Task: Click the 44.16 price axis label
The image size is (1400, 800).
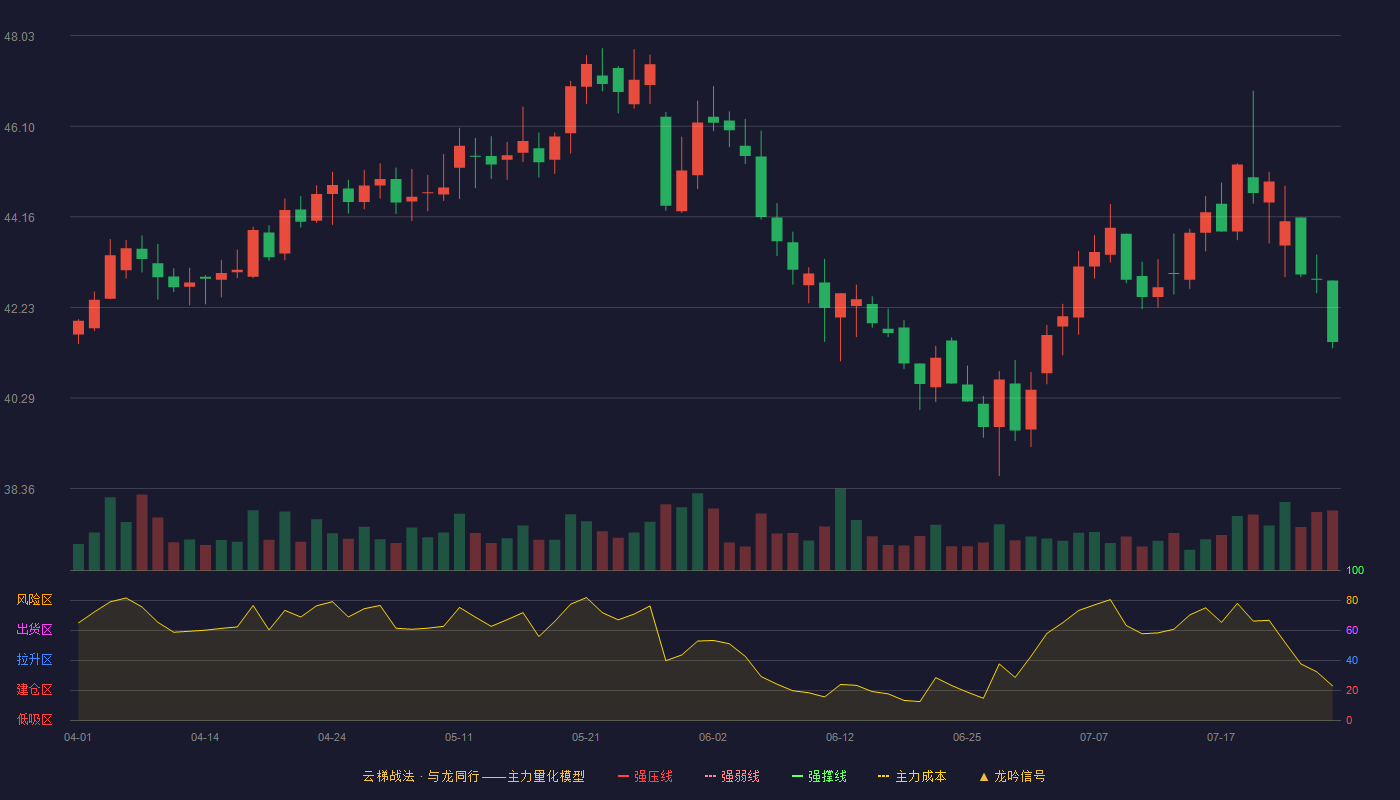Action: (20, 218)
